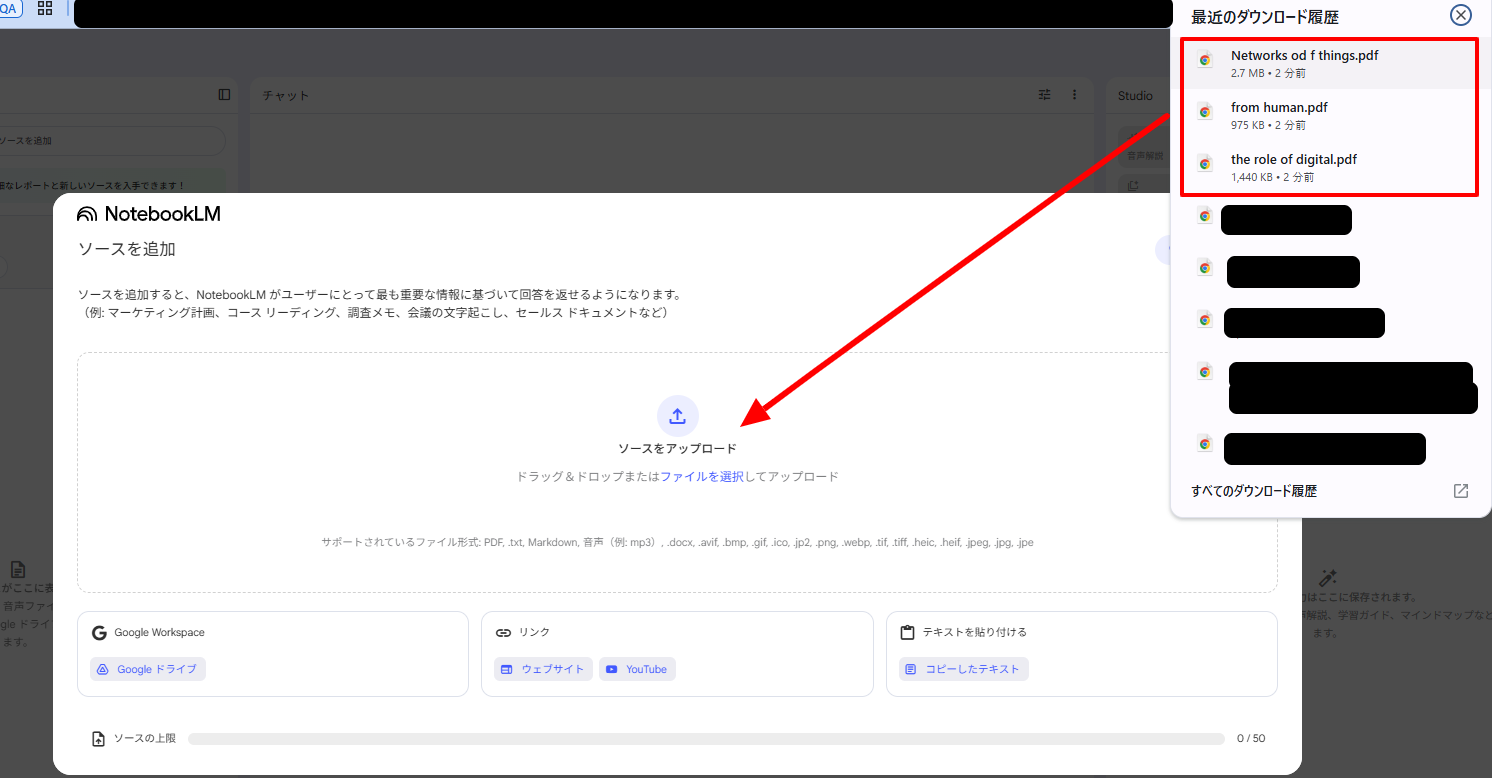Click the upload arrow icon
This screenshot has width=1492, height=778.
tap(677, 416)
